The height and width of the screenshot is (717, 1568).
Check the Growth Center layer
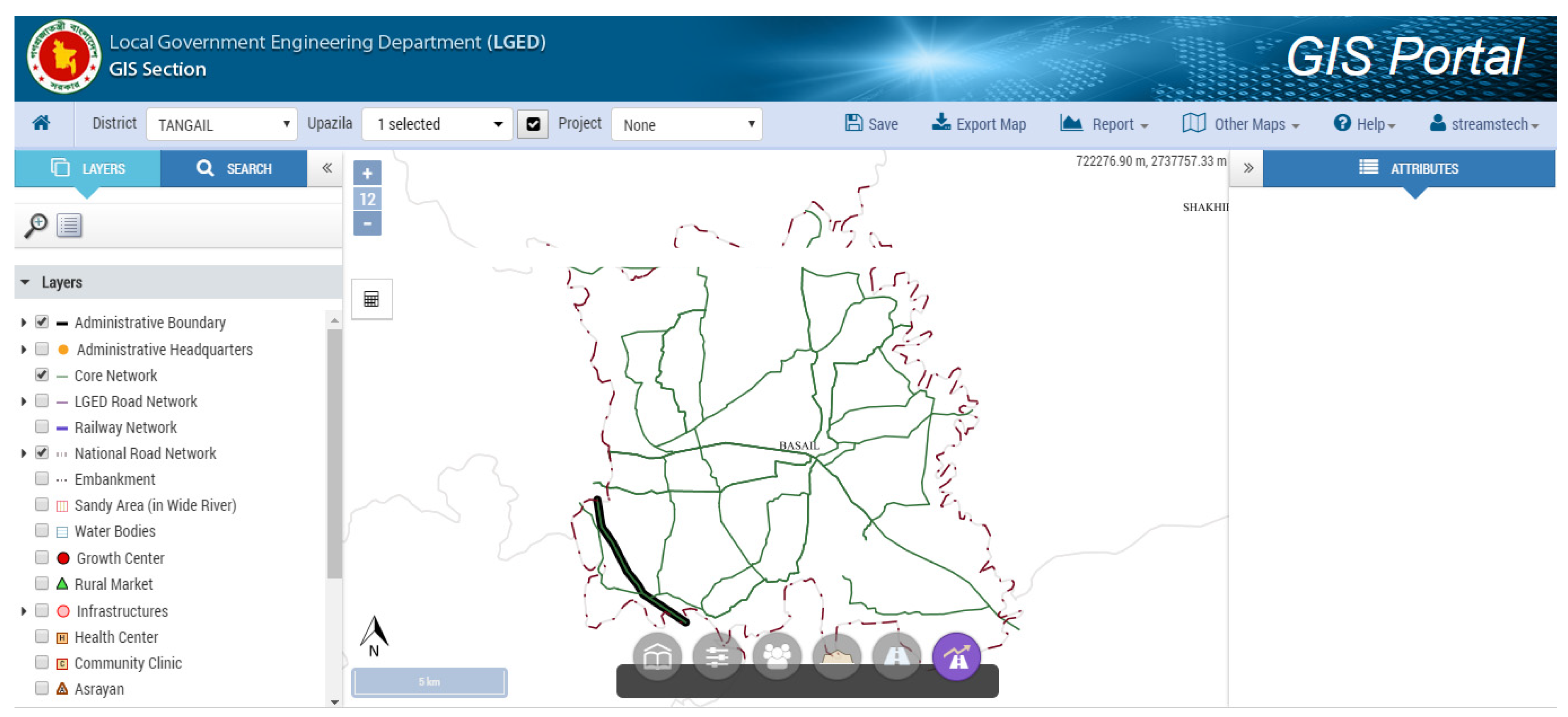point(42,557)
